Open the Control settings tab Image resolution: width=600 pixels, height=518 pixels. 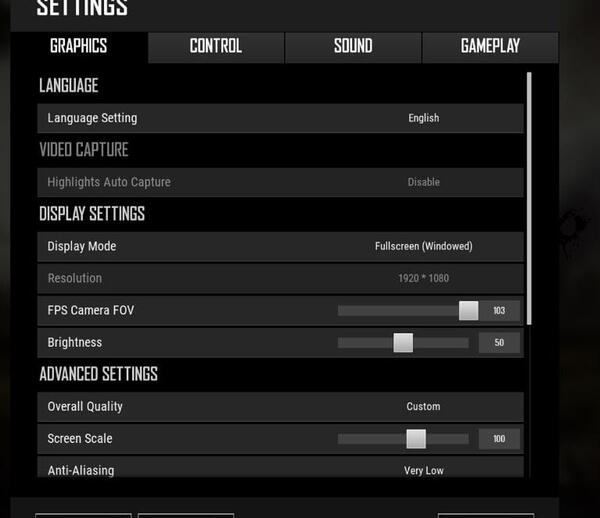coord(216,47)
